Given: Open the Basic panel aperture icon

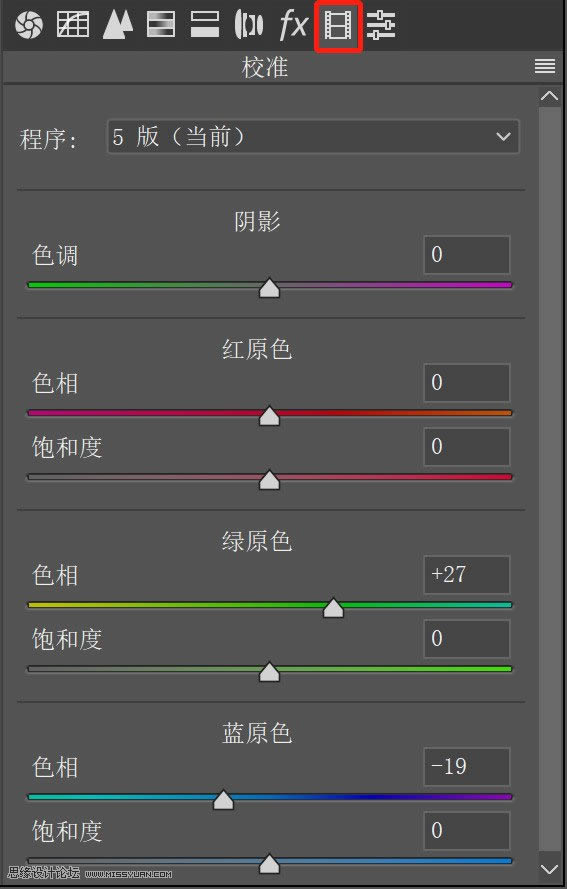Looking at the screenshot, I should point(28,25).
